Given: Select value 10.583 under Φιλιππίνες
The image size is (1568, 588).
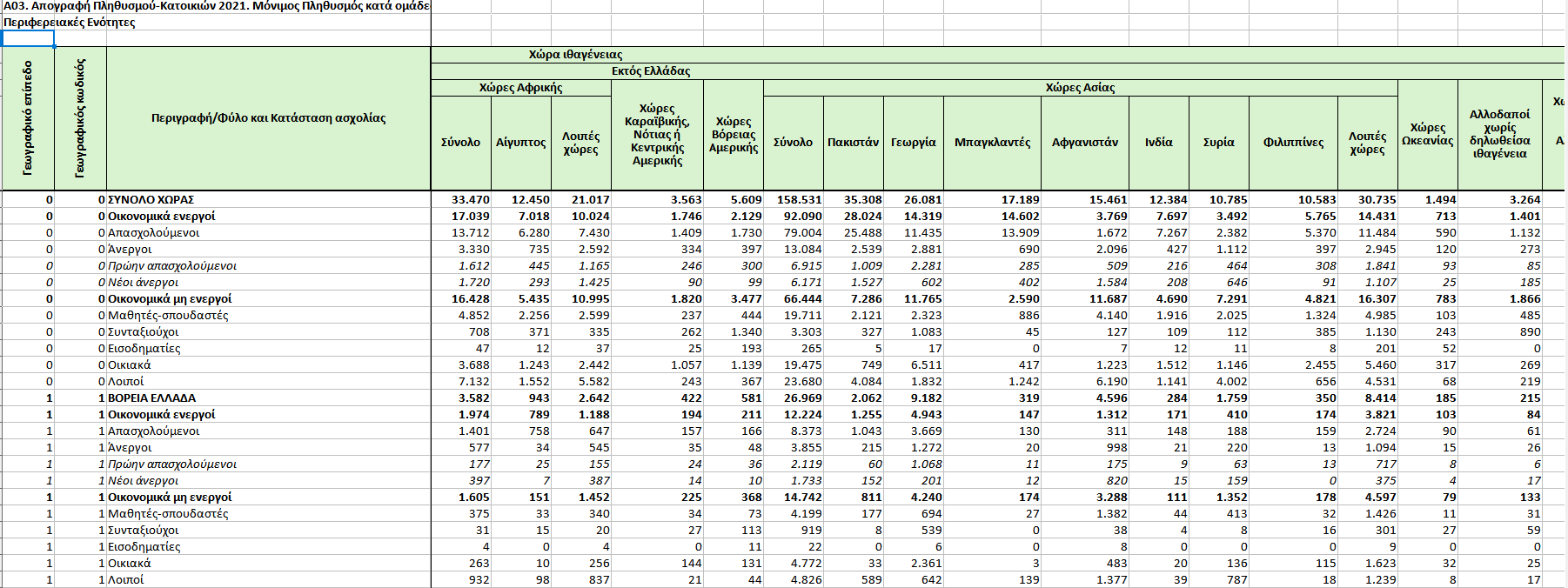Looking at the screenshot, I should [x=1317, y=200].
